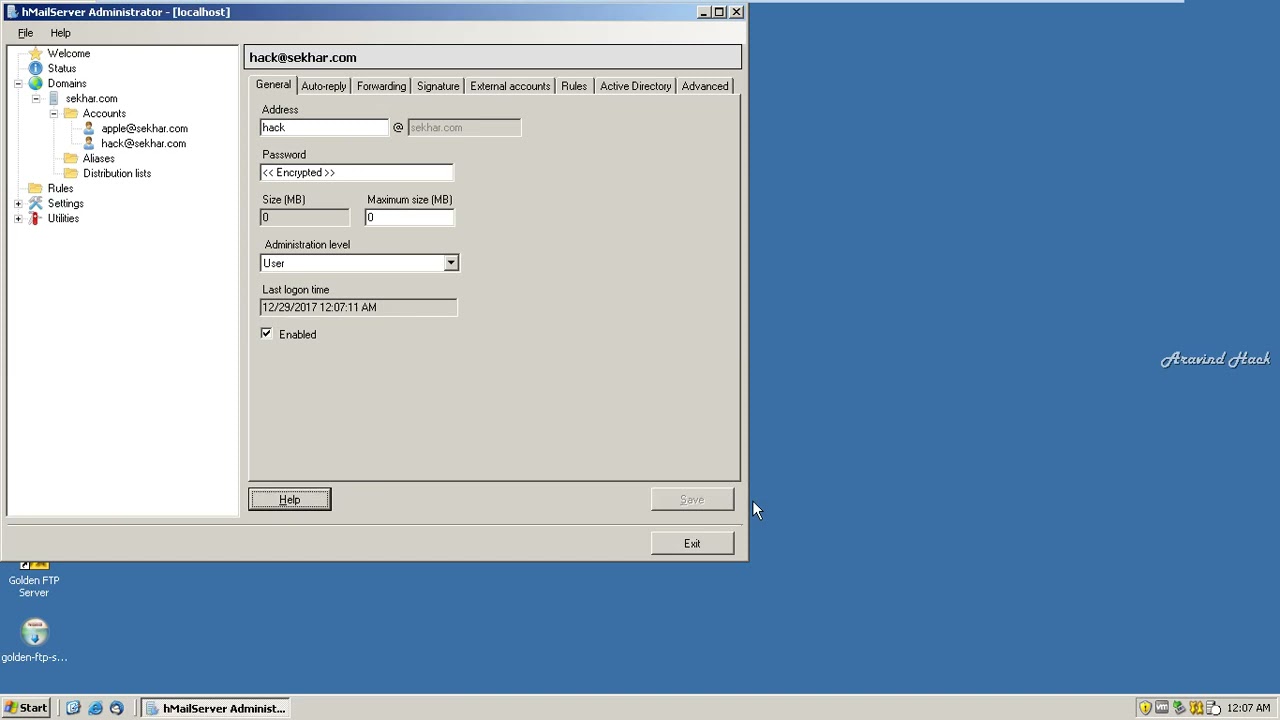Select the hack@sekhar.com user icon
The height and width of the screenshot is (720, 1280).
click(89, 143)
